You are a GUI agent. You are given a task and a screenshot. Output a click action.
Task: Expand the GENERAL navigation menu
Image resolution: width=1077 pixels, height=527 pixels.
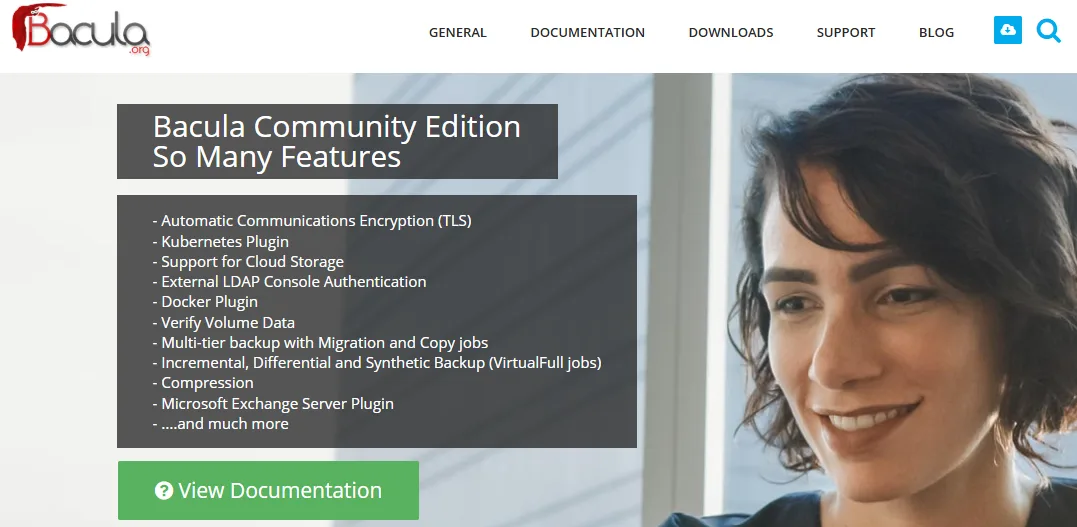(x=457, y=33)
